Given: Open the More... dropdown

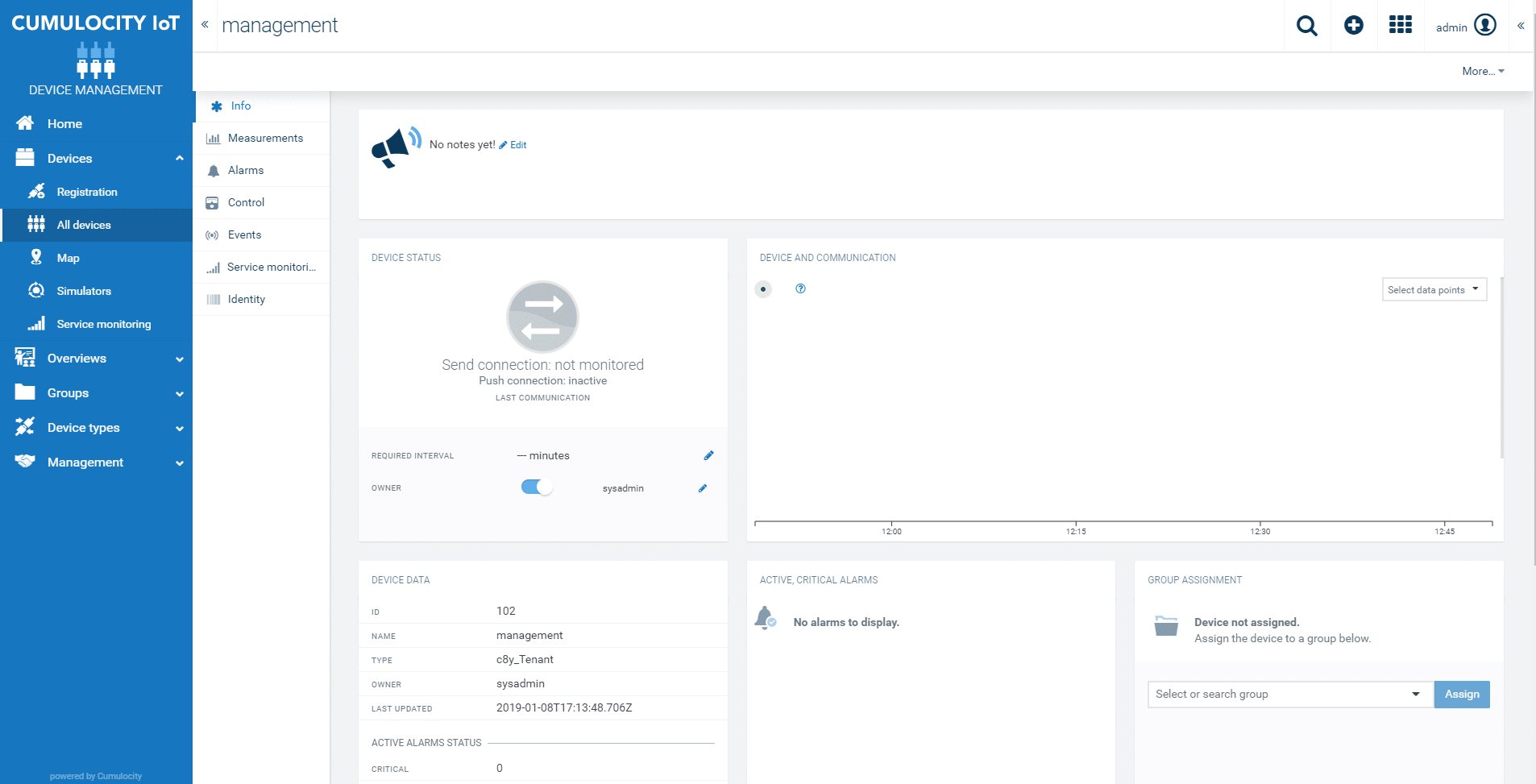Looking at the screenshot, I should [1483, 71].
